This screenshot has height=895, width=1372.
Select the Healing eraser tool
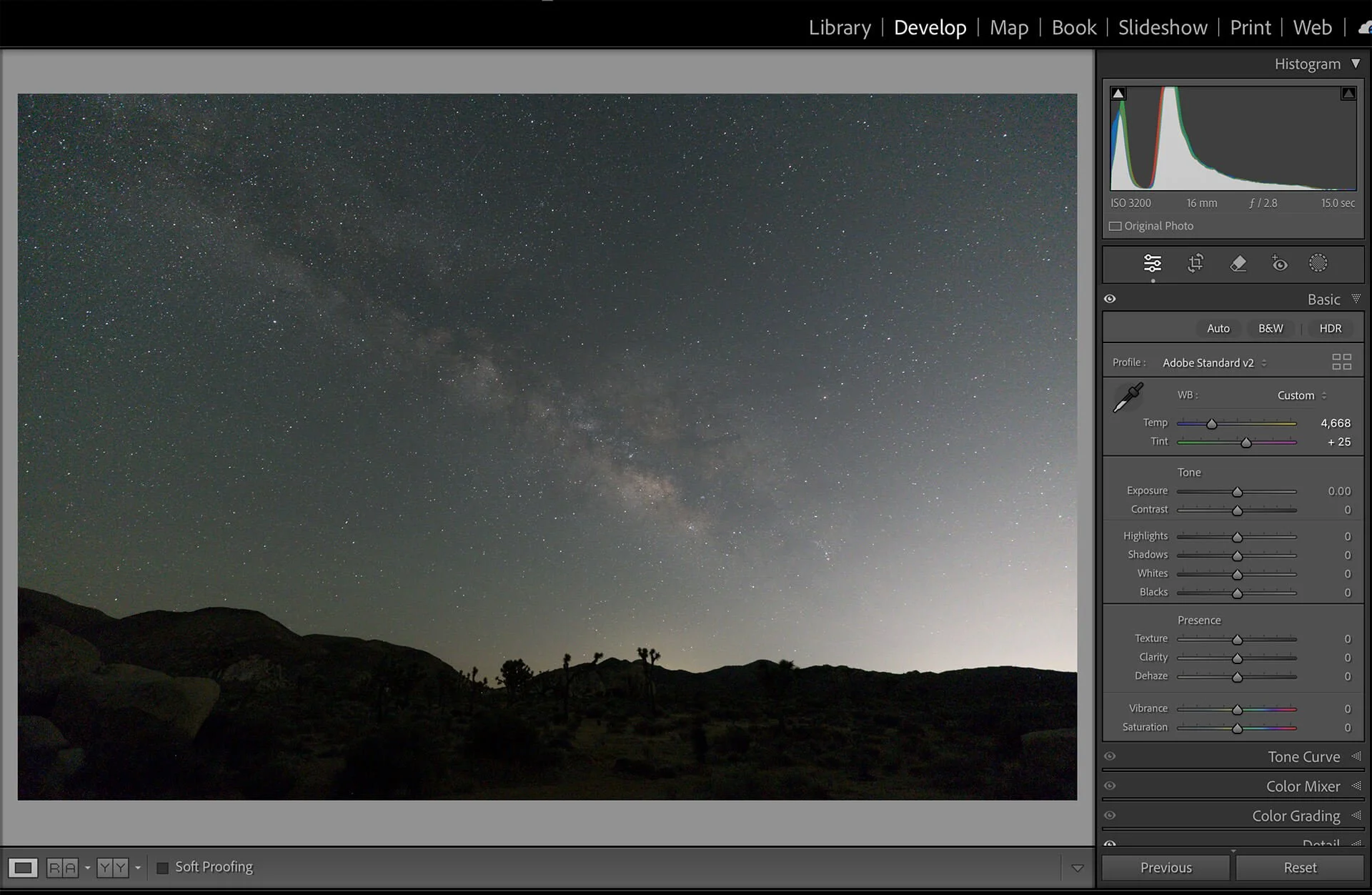click(x=1238, y=264)
